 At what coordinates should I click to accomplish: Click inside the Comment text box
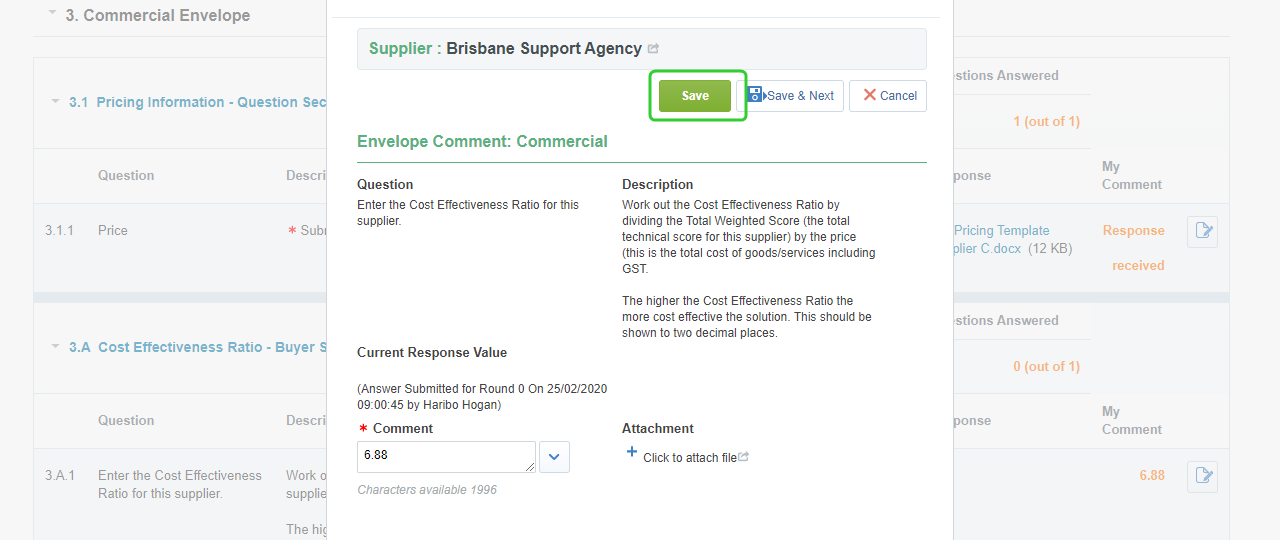[445, 456]
